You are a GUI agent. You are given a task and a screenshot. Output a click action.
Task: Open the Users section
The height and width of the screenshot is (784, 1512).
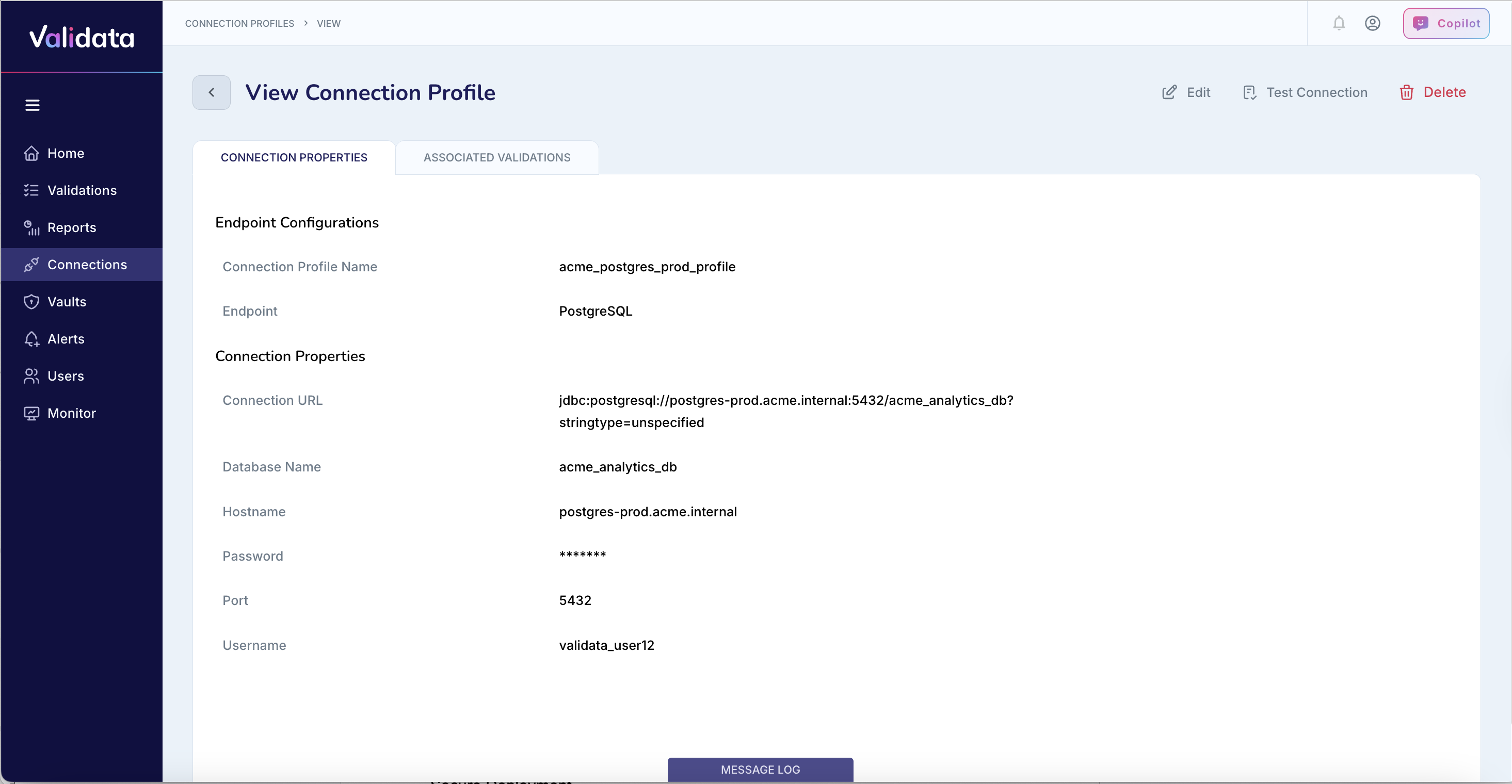(66, 375)
